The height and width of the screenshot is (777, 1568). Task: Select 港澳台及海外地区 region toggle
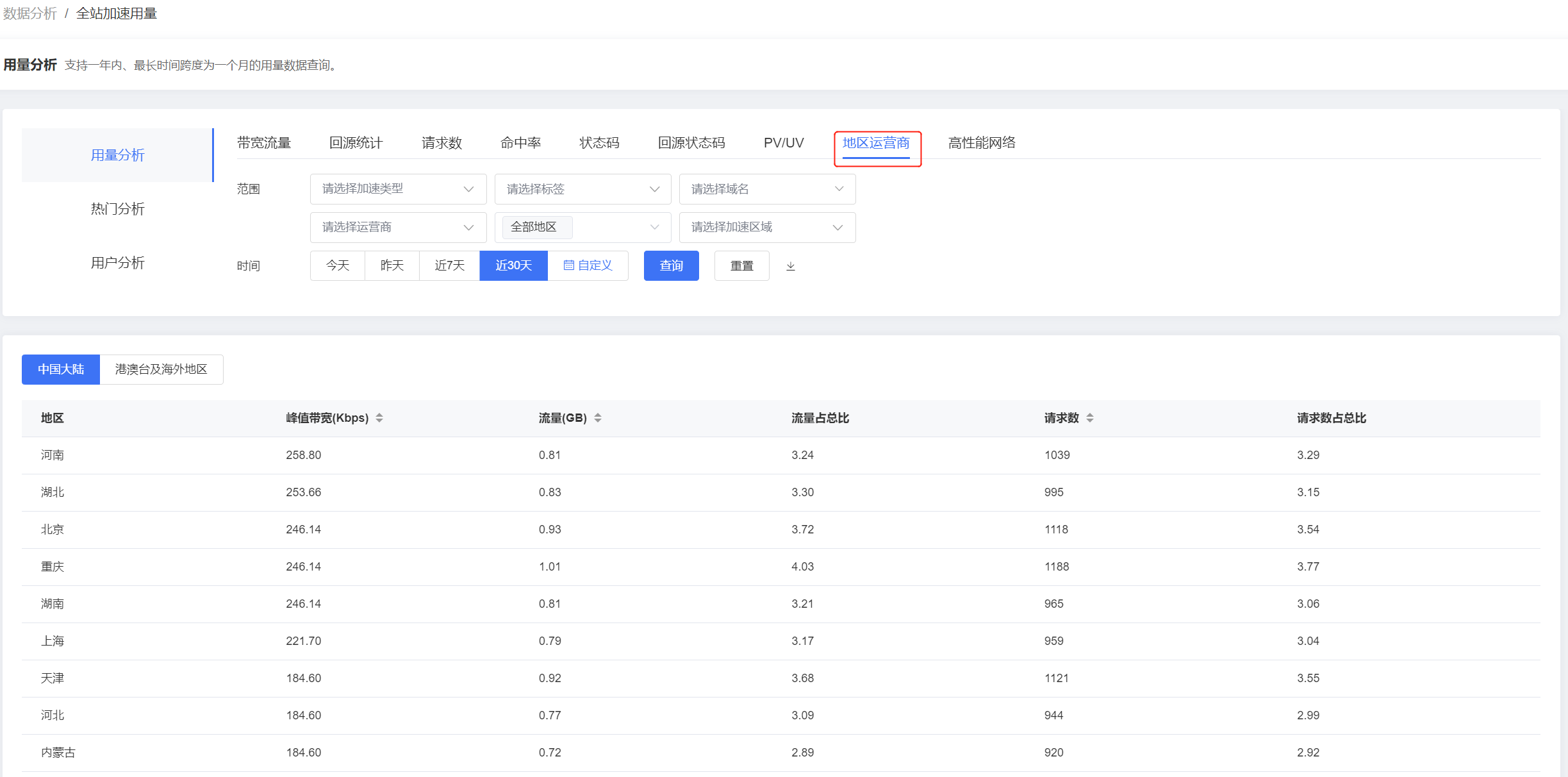[161, 369]
